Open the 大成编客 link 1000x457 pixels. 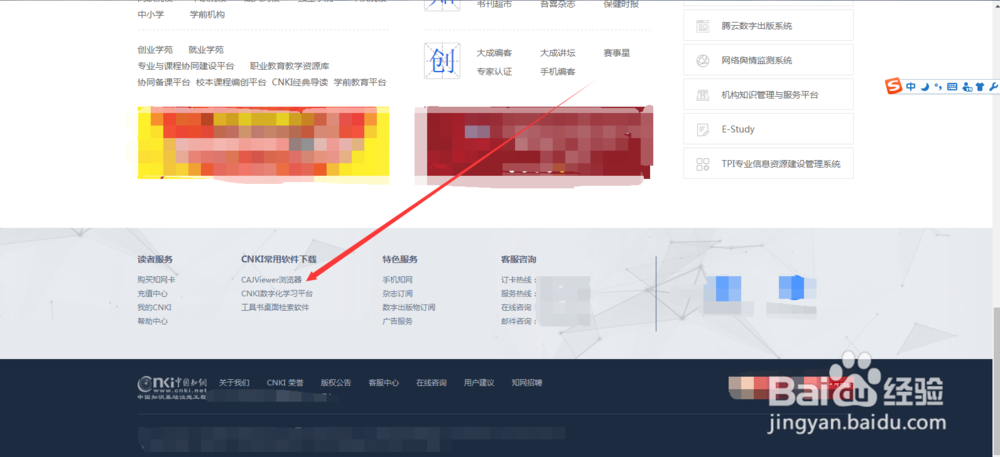click(494, 53)
